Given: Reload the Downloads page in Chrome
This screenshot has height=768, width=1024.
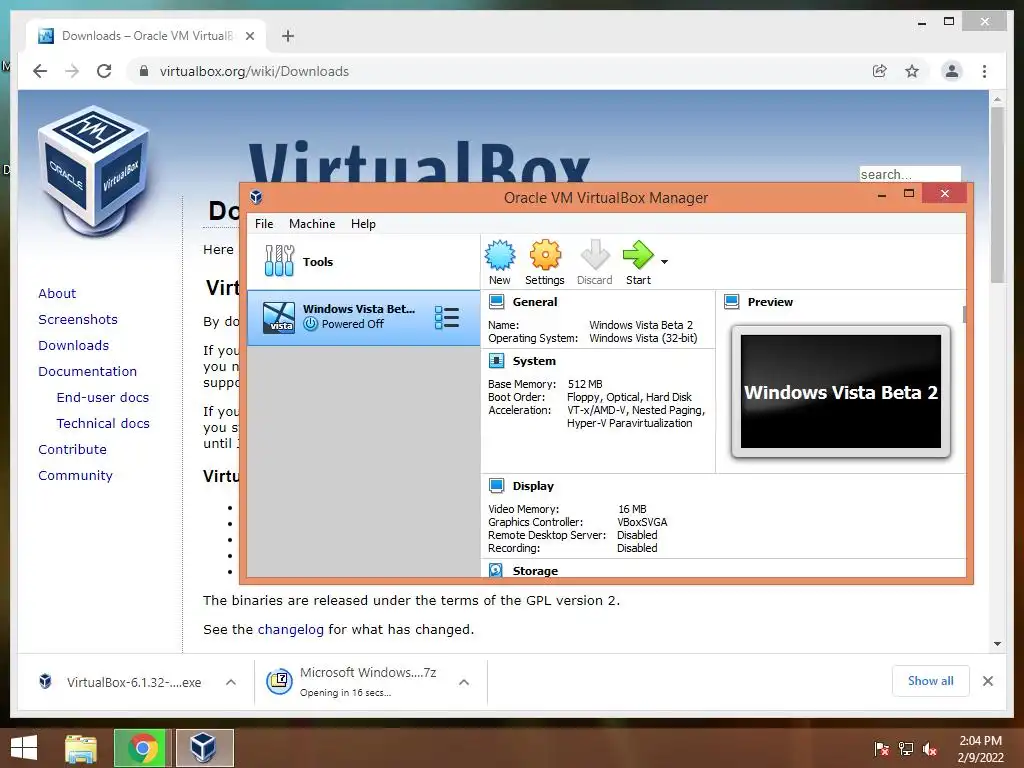Looking at the screenshot, I should point(104,71).
